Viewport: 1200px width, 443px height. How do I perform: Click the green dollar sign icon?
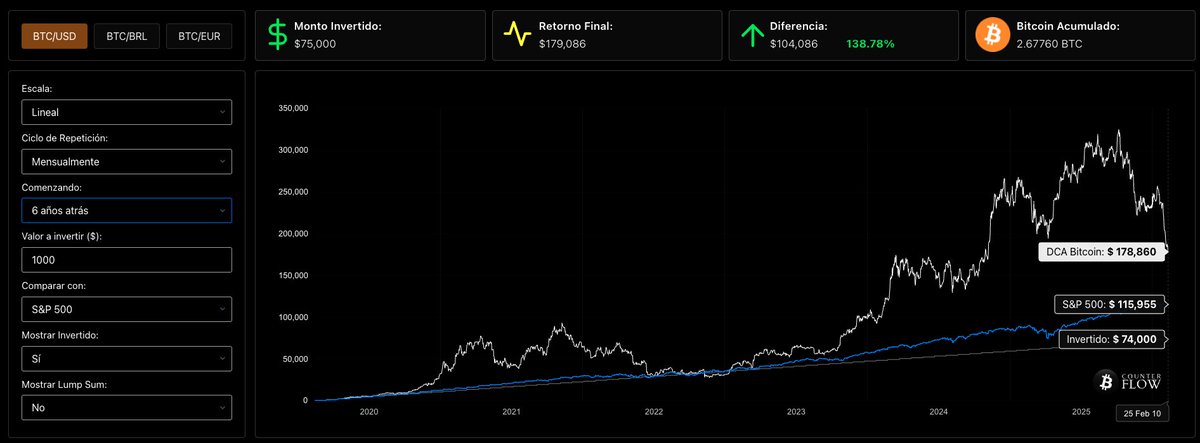(x=277, y=36)
